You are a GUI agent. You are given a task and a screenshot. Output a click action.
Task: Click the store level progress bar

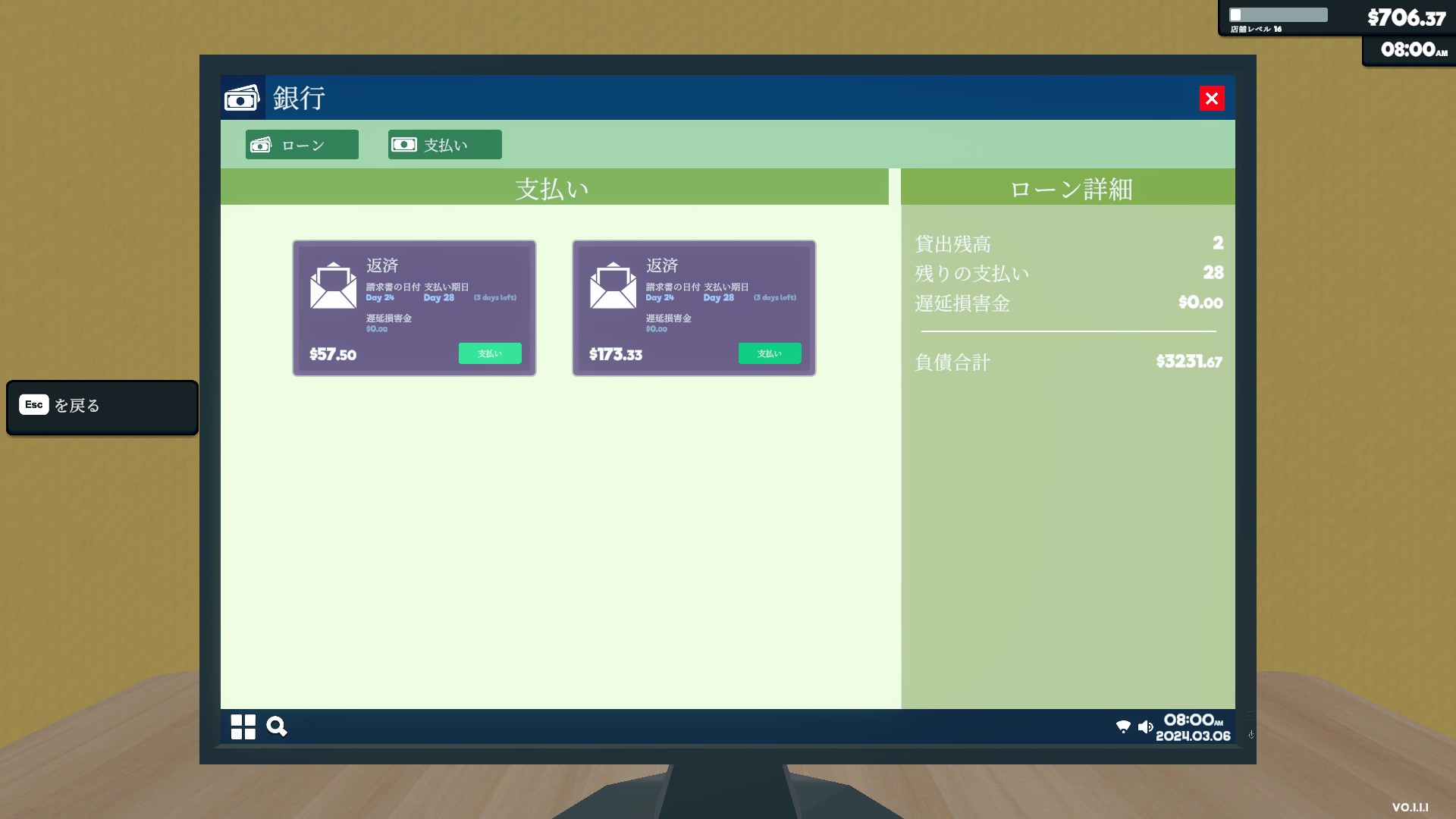[x=1278, y=15]
